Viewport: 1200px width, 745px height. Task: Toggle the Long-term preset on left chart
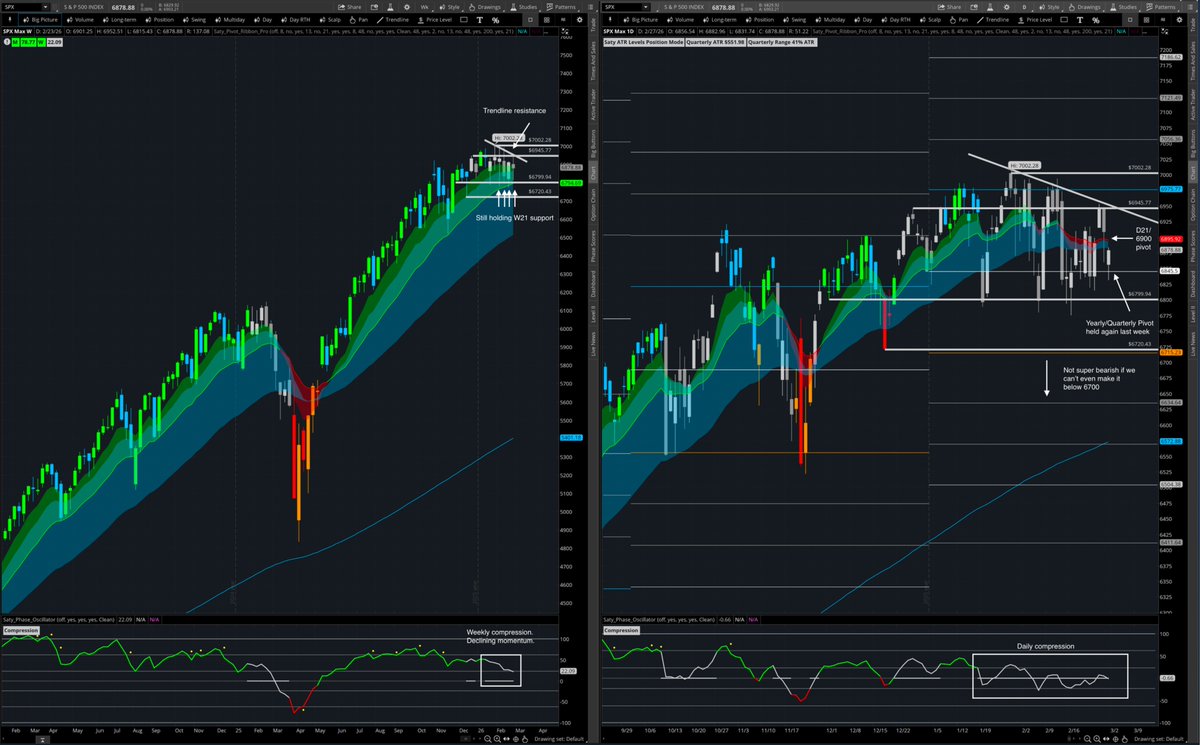point(119,20)
